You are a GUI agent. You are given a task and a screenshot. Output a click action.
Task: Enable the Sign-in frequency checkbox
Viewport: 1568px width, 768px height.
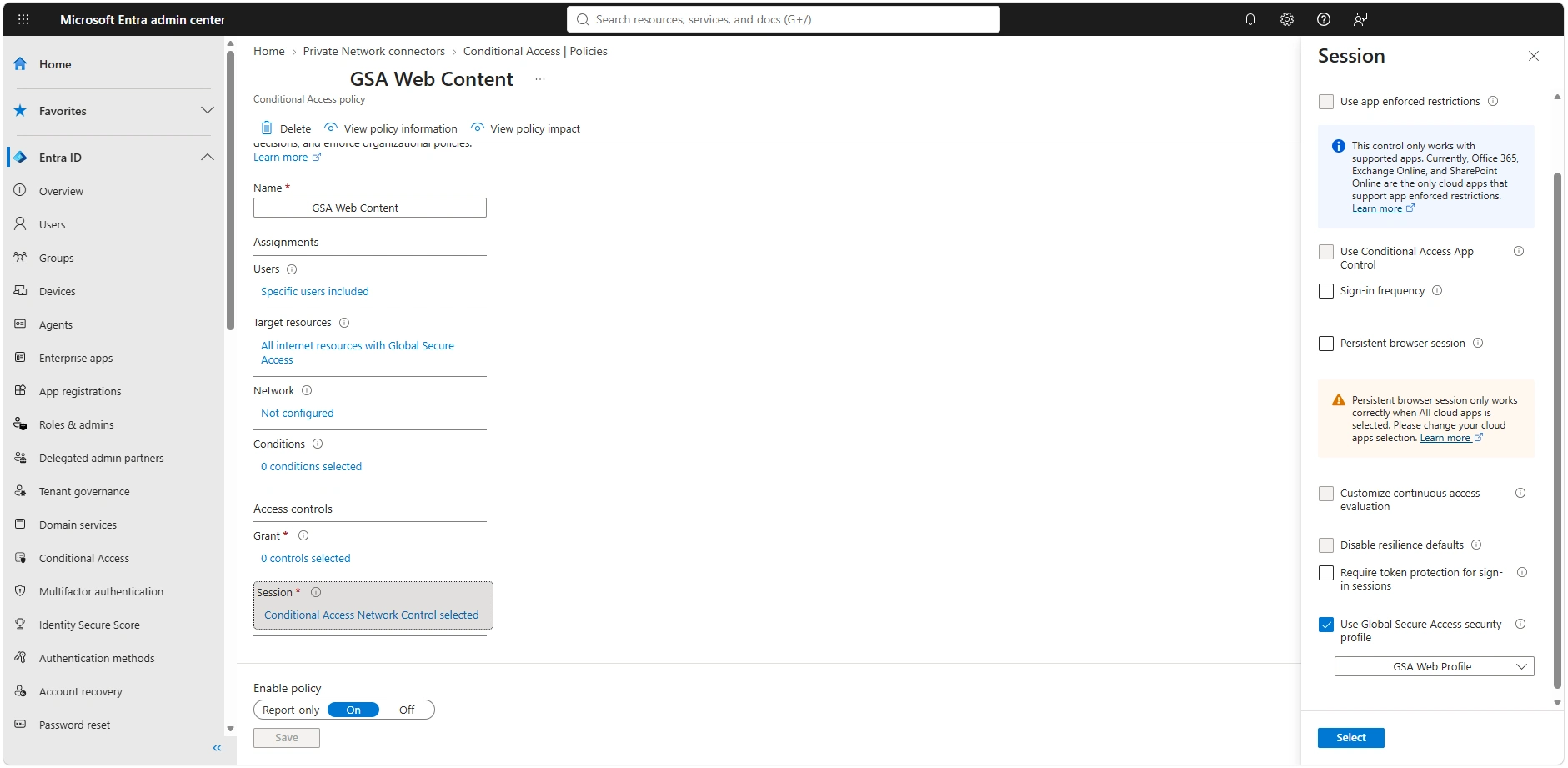pos(1326,291)
